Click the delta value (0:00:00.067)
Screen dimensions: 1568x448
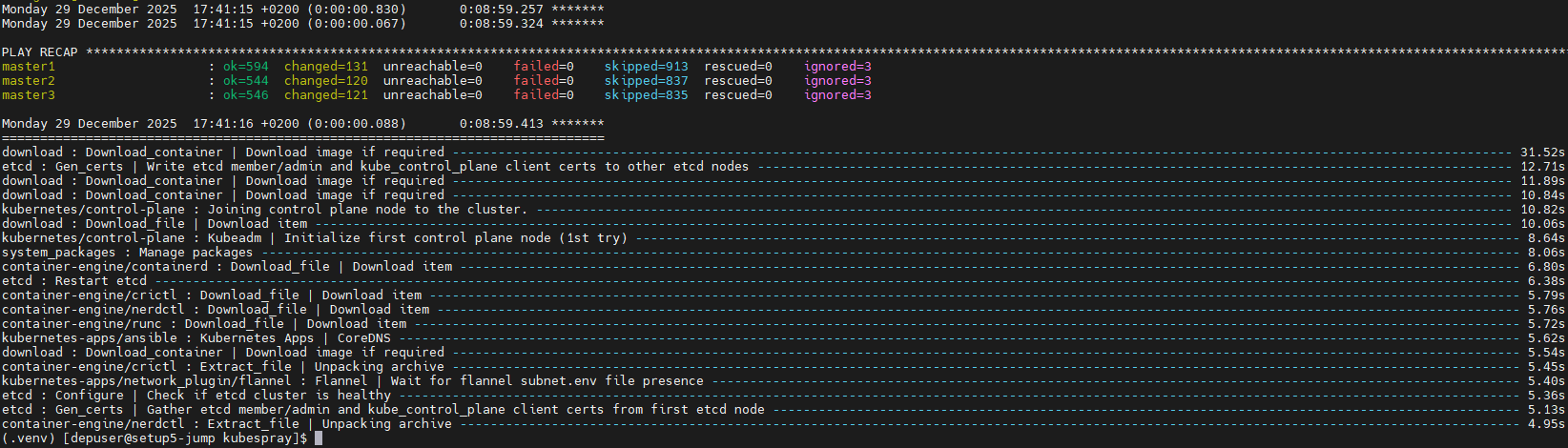(357, 24)
